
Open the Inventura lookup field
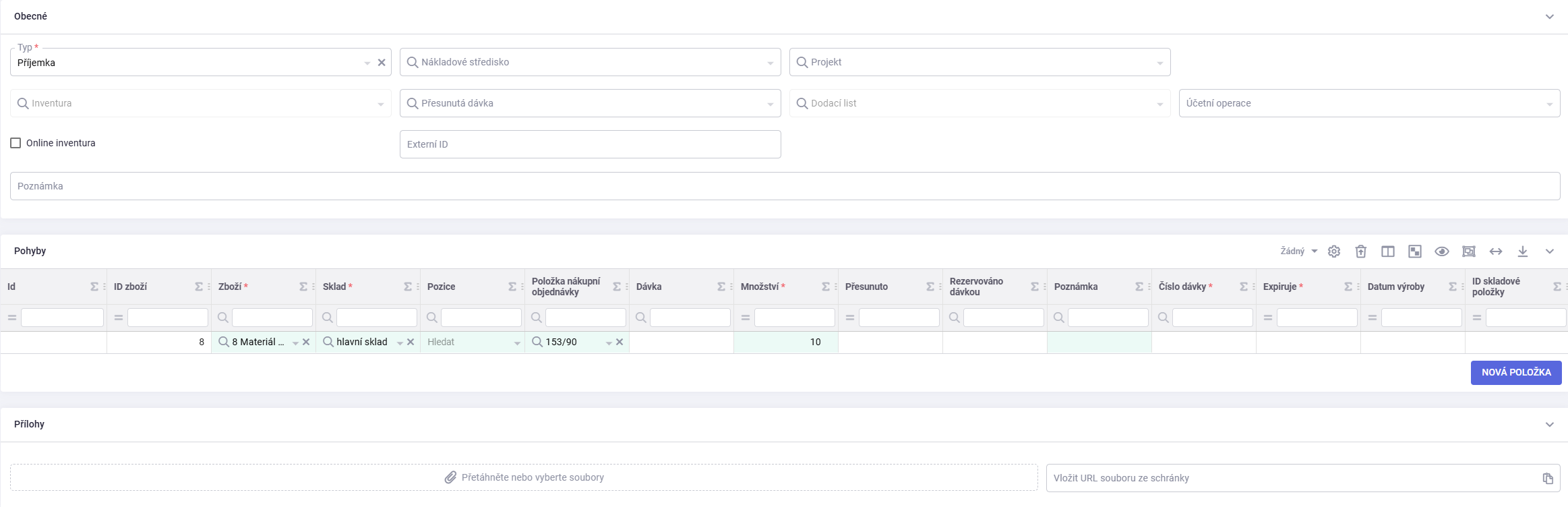point(201,103)
